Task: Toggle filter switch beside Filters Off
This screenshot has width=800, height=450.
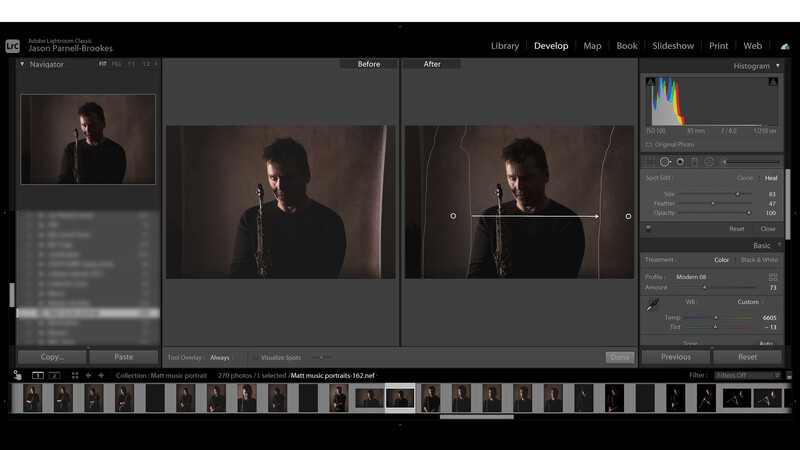Action: click(789, 376)
